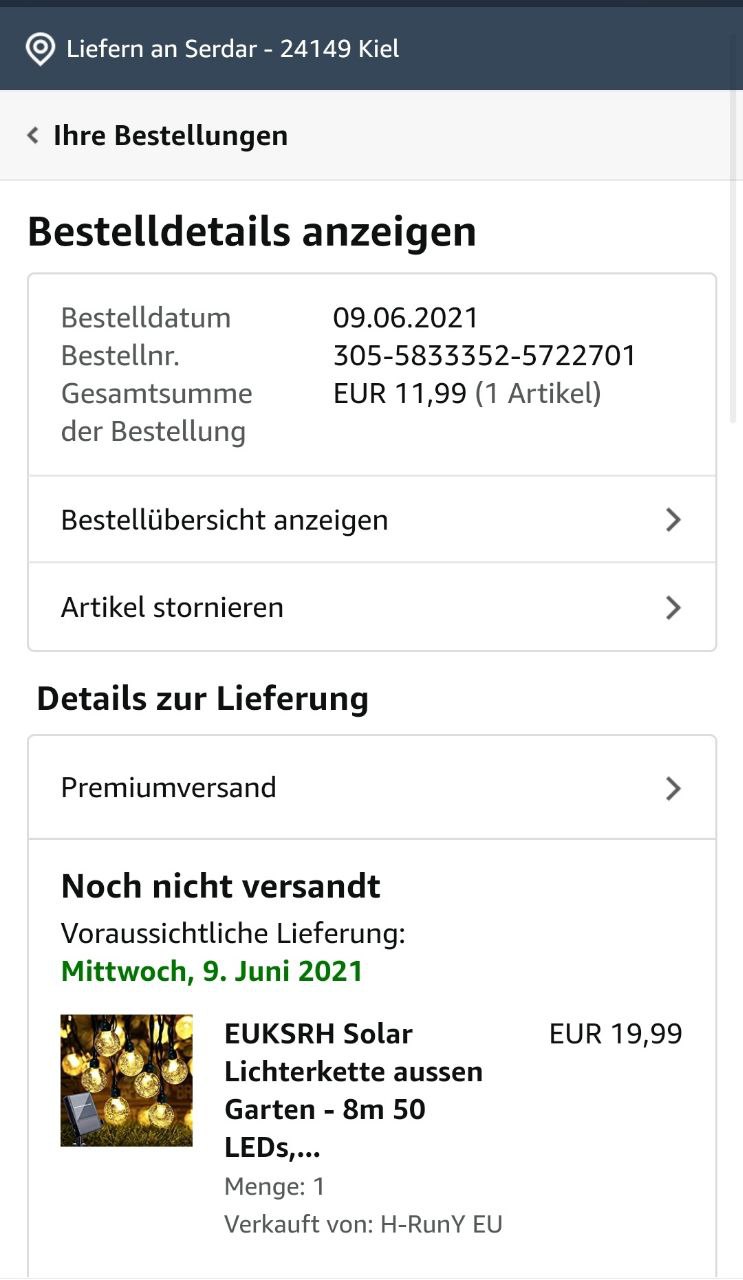
Task: Open the Premiumversand chevron arrow
Action: (673, 788)
